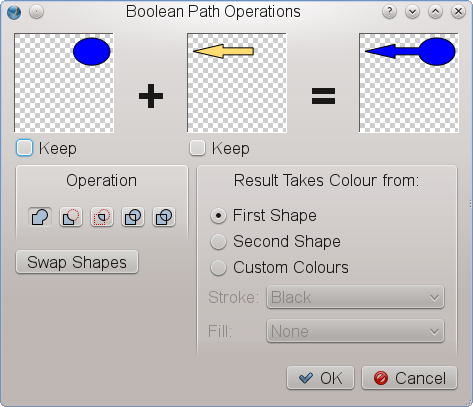The width and height of the screenshot is (473, 407).
Task: Select the last operation icon, Break apart
Action: pos(164,217)
